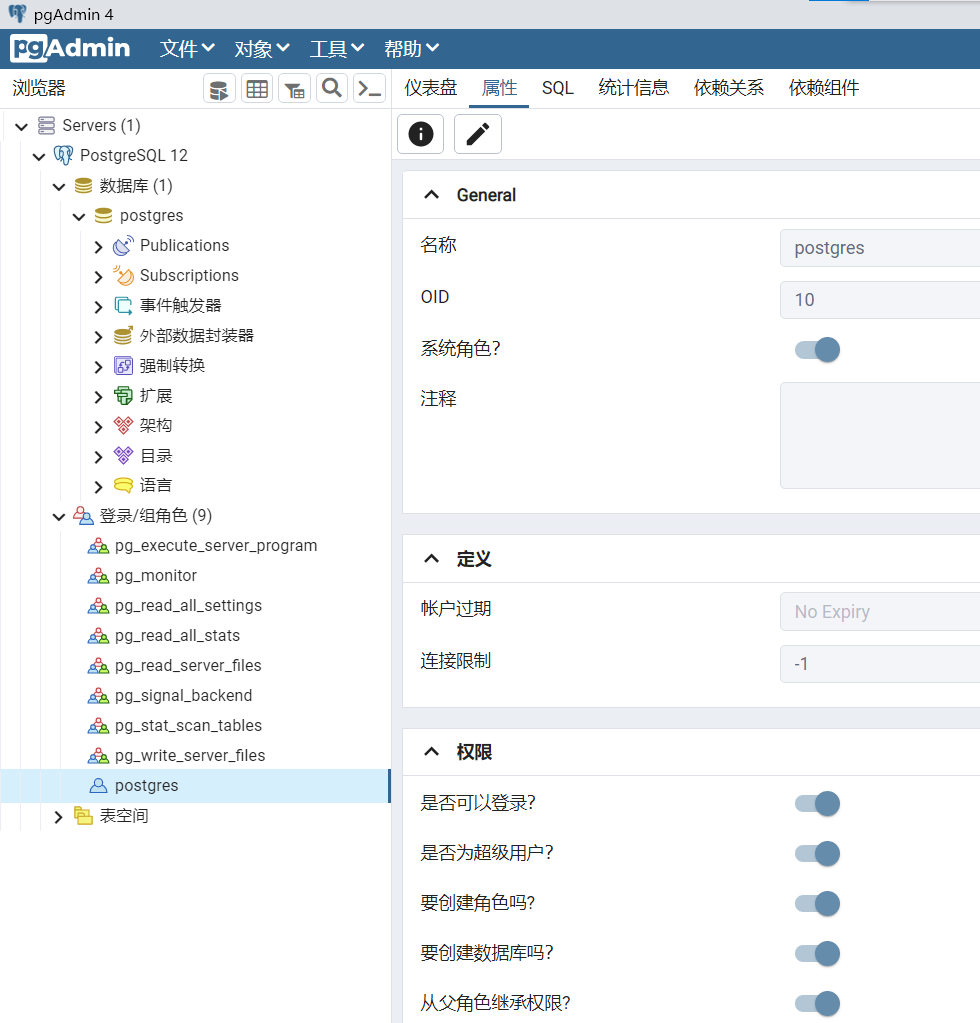Click the 事件触发器 icon
This screenshot has height=1023, width=980.
click(123, 306)
